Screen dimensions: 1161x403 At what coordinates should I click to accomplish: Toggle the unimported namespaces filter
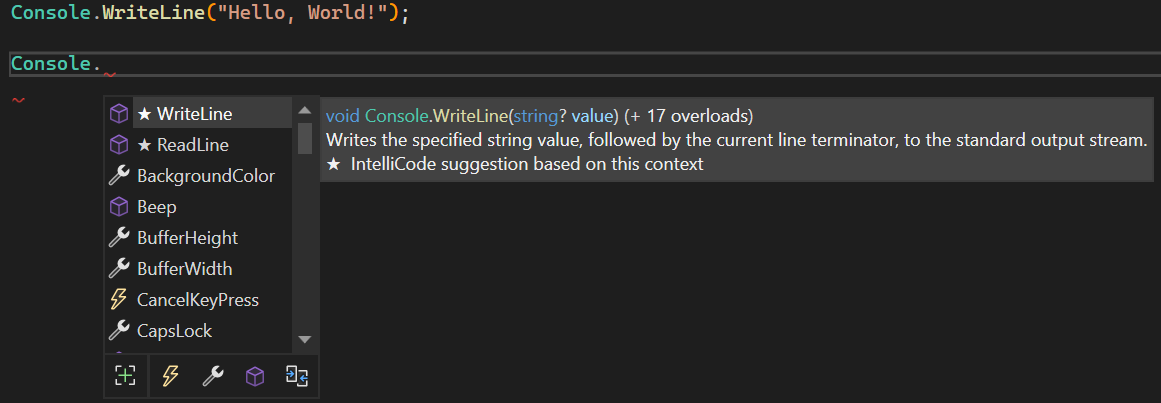coord(297,376)
